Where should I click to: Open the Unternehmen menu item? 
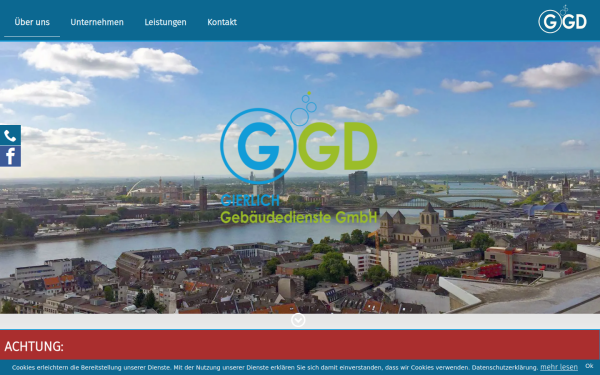coord(97,22)
